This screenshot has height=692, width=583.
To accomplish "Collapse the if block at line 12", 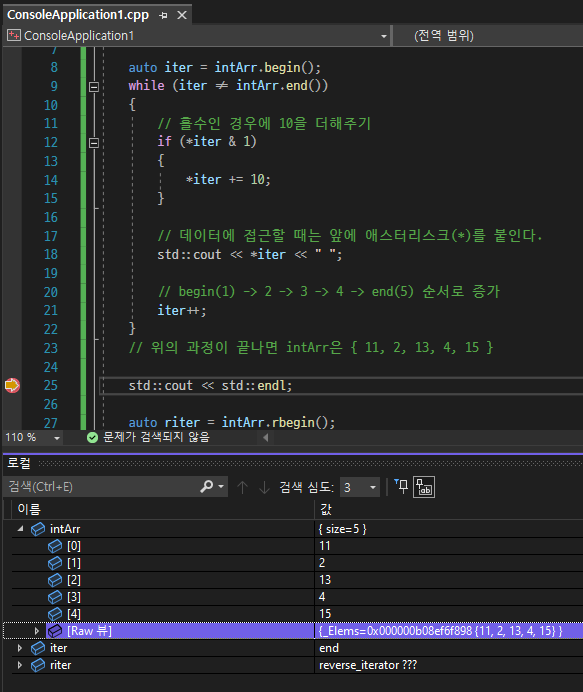I will point(94,143).
